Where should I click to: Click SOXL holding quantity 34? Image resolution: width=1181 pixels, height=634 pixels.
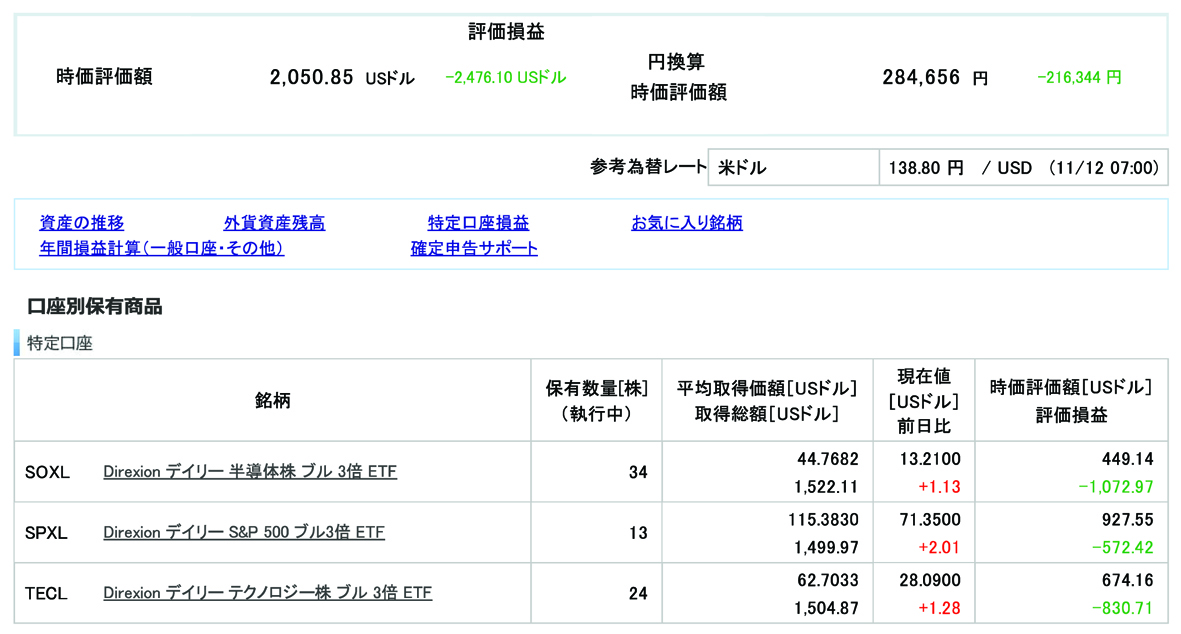(638, 472)
